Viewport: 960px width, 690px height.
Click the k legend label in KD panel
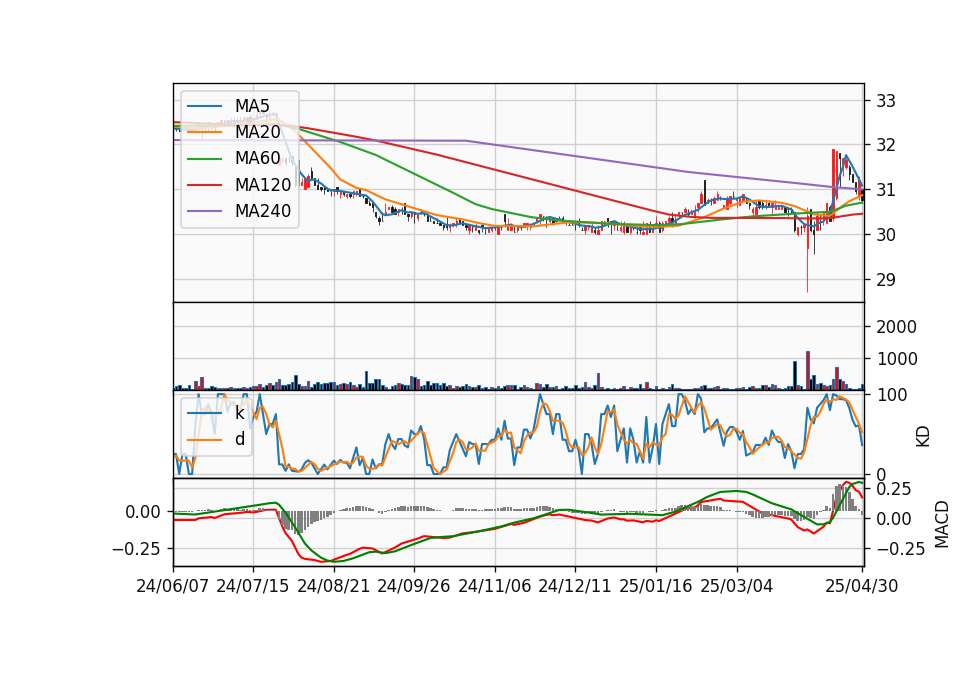(239, 413)
